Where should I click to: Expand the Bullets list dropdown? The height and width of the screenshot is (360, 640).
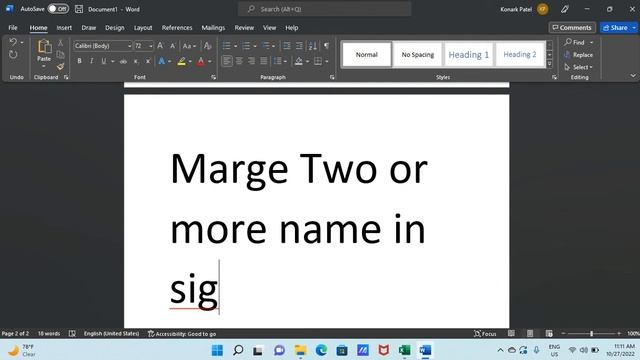point(236,46)
